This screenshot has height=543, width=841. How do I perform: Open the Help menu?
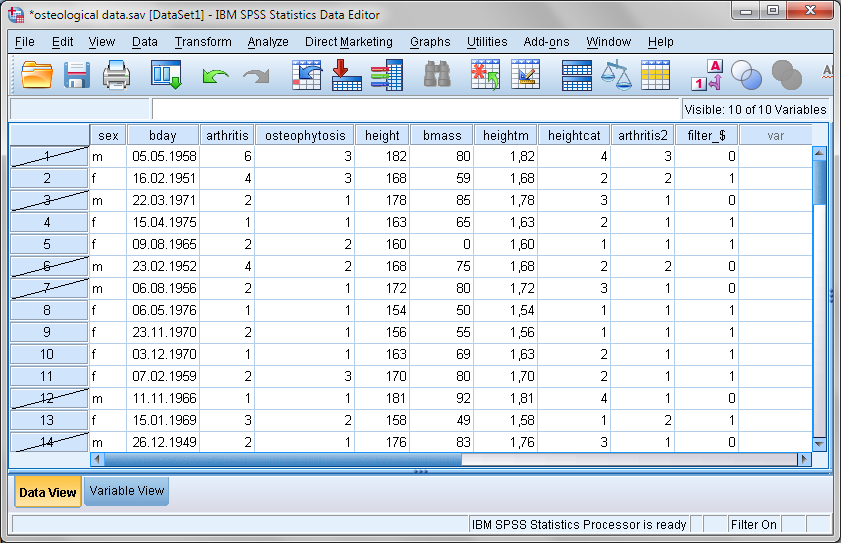[660, 42]
